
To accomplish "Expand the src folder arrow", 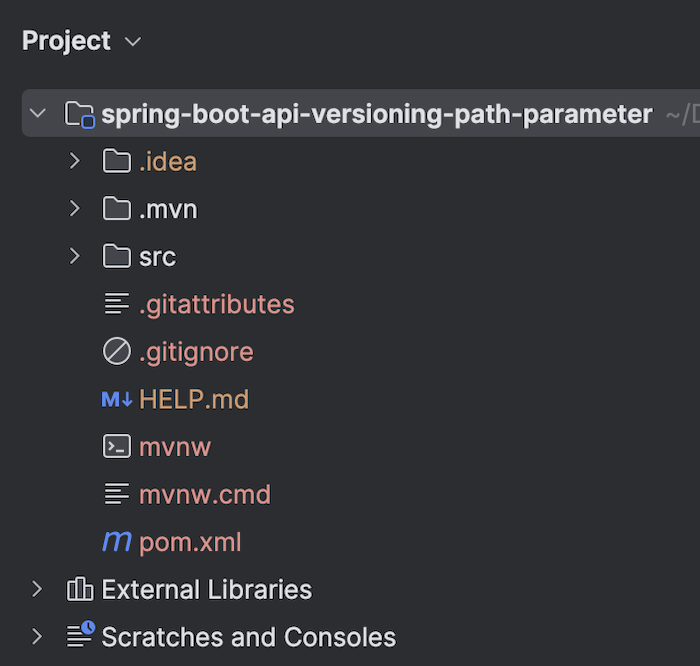I will [74, 257].
